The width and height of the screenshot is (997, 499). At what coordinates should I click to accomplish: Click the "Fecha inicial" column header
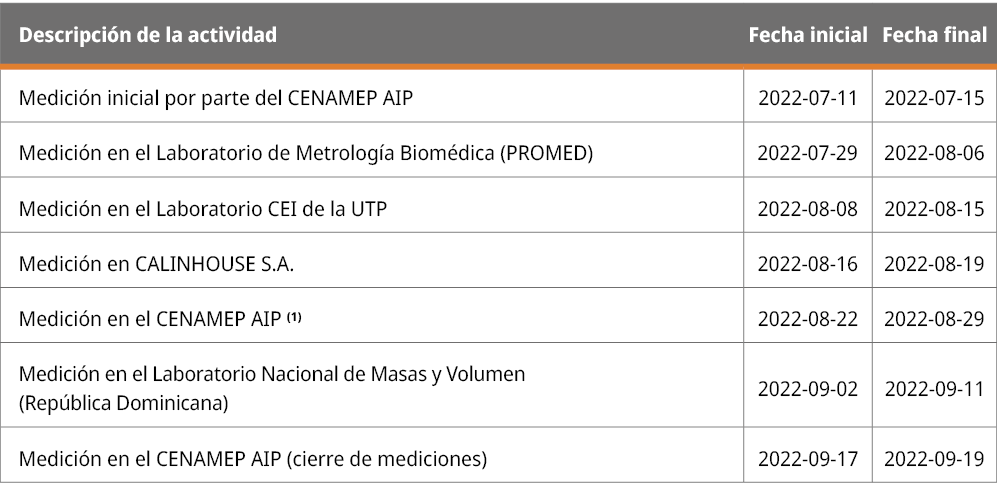(x=808, y=34)
